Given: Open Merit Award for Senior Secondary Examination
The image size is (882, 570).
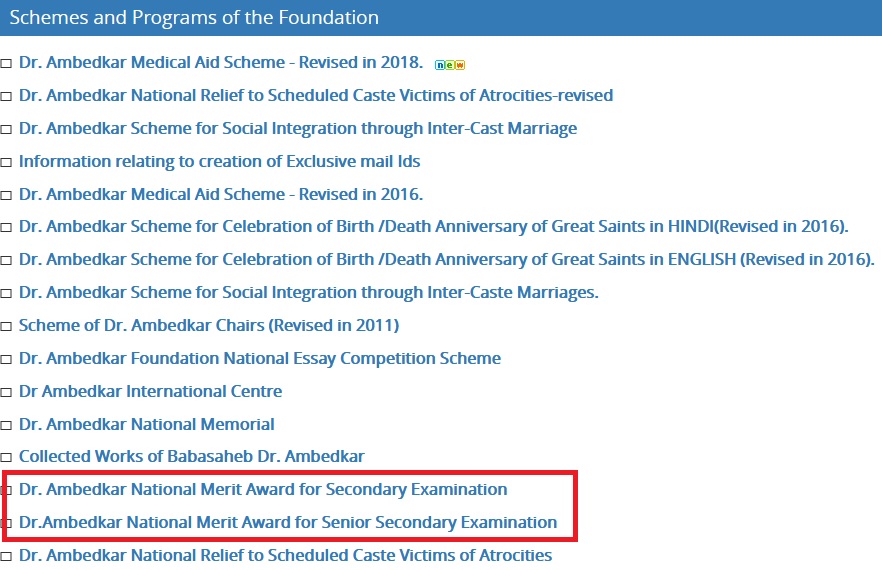Looking at the screenshot, I should point(288,522).
